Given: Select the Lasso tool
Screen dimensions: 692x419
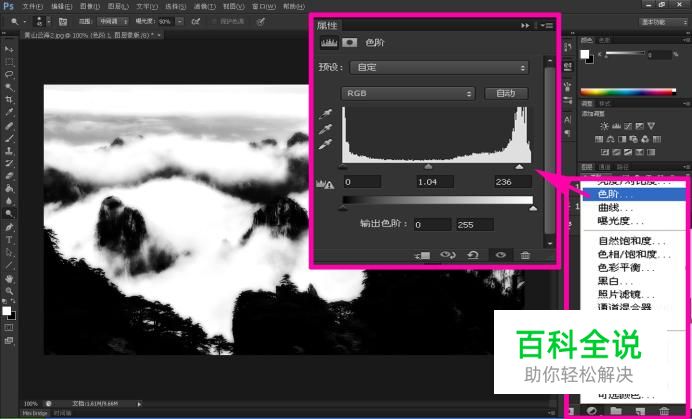Looking at the screenshot, I should [9, 75].
